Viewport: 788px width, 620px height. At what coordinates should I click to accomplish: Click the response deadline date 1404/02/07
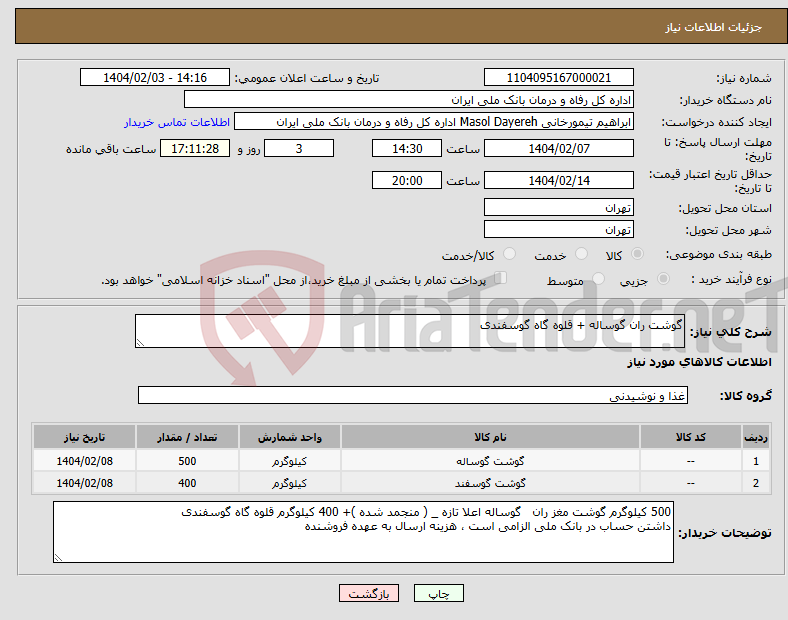pyautogui.click(x=558, y=149)
